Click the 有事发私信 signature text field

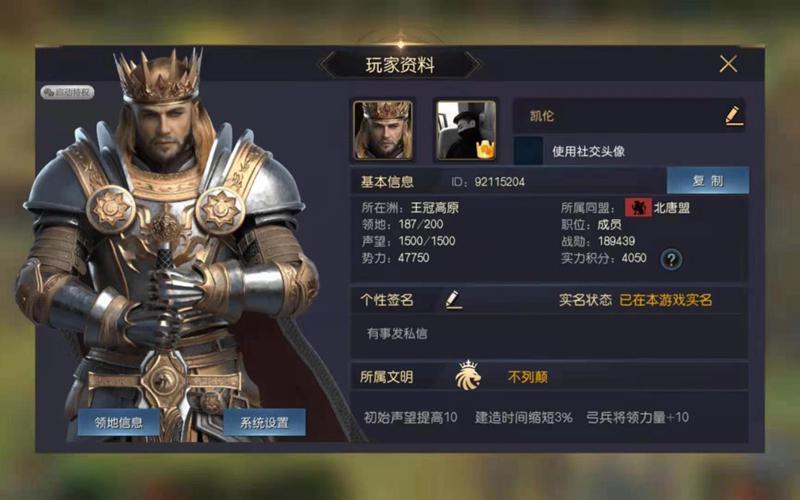[x=549, y=334]
